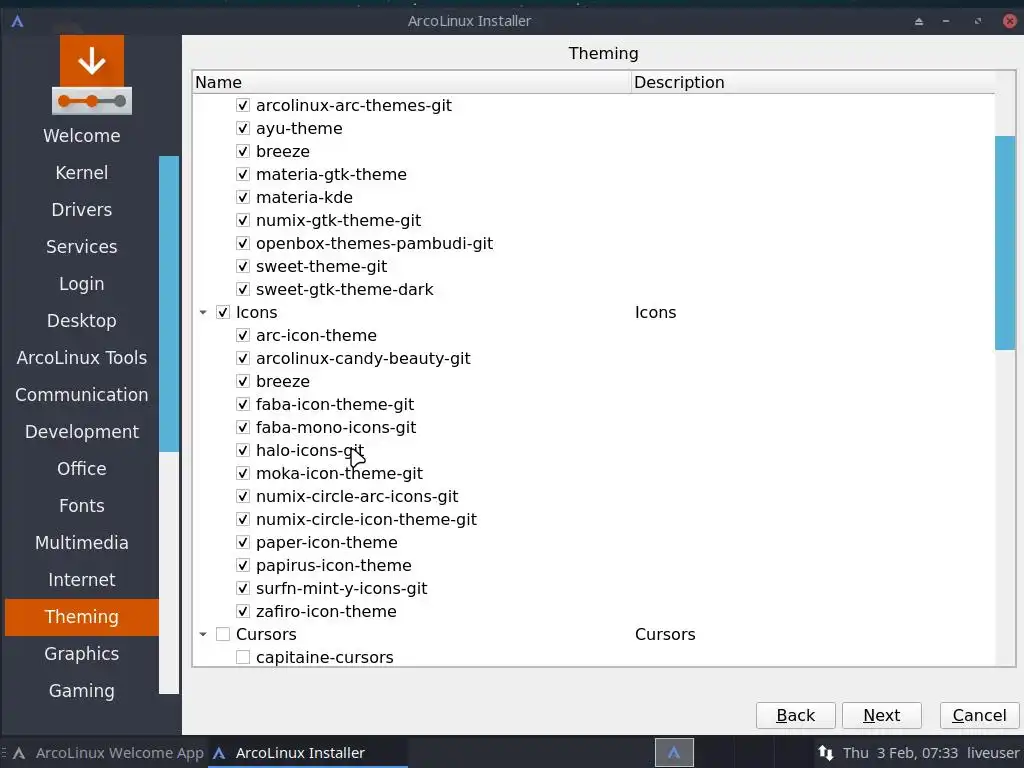
Task: Open the Multimedia section
Action: point(82,543)
